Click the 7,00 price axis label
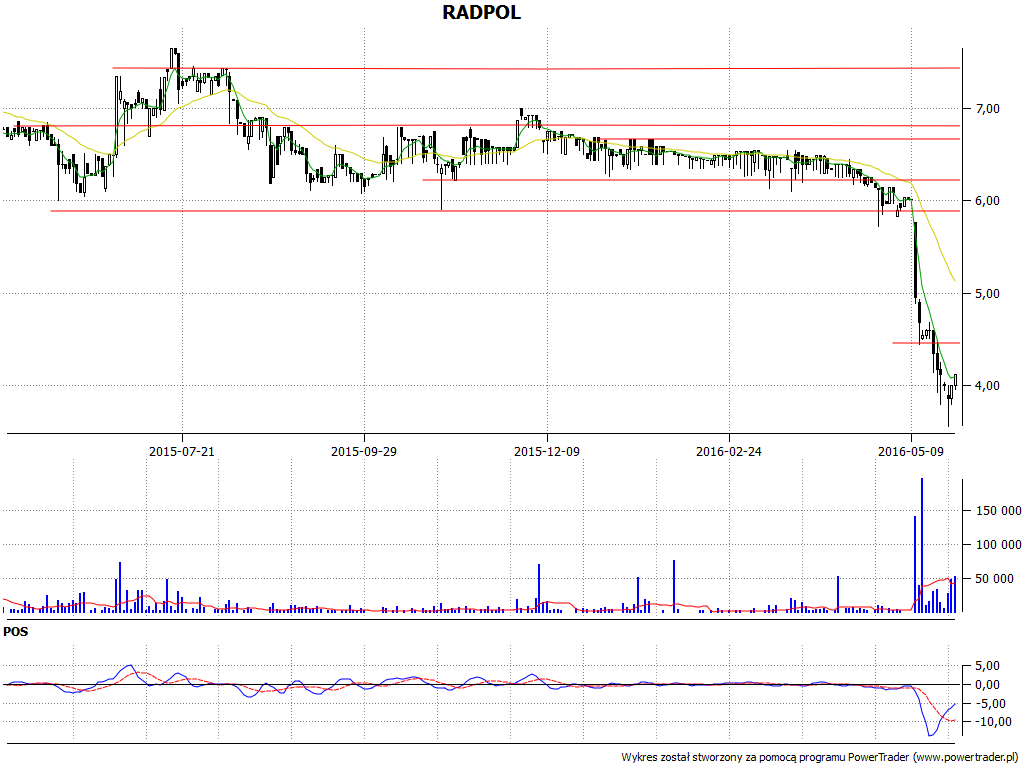The image size is (1024, 768). click(987, 108)
